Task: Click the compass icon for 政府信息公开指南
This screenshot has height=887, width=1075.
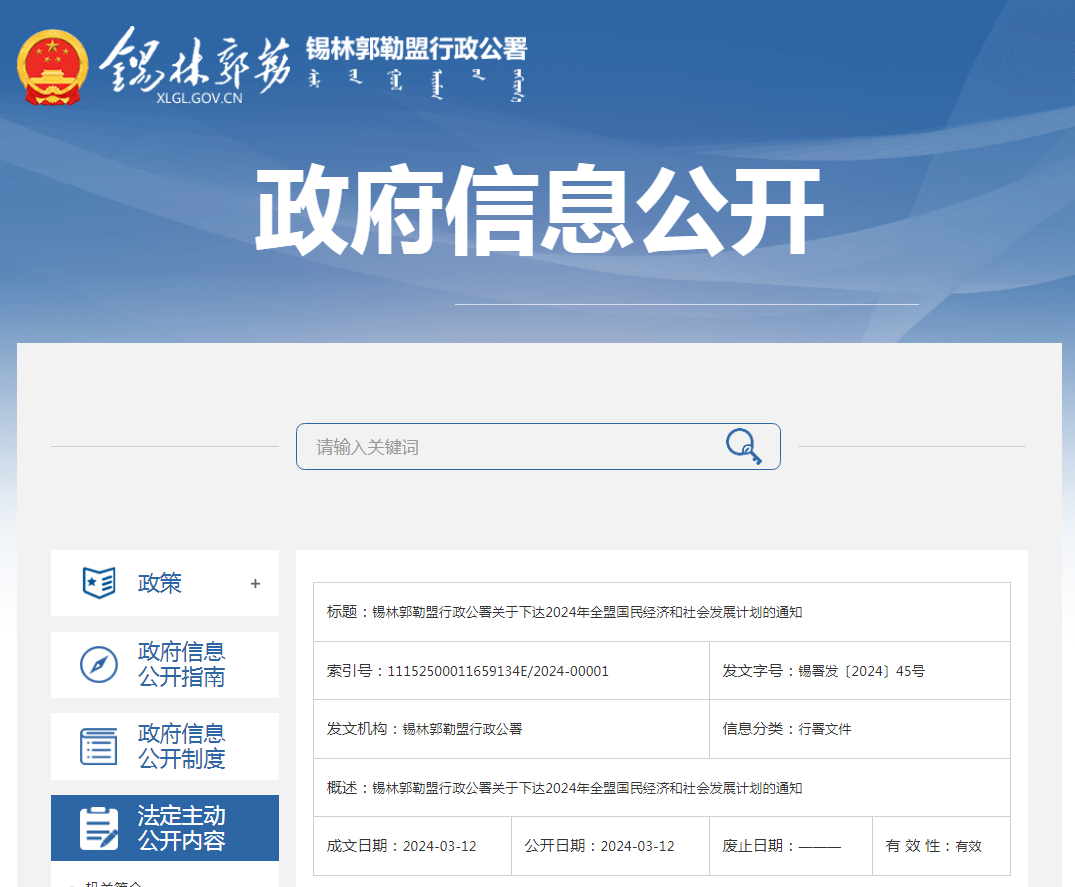Action: [99, 664]
